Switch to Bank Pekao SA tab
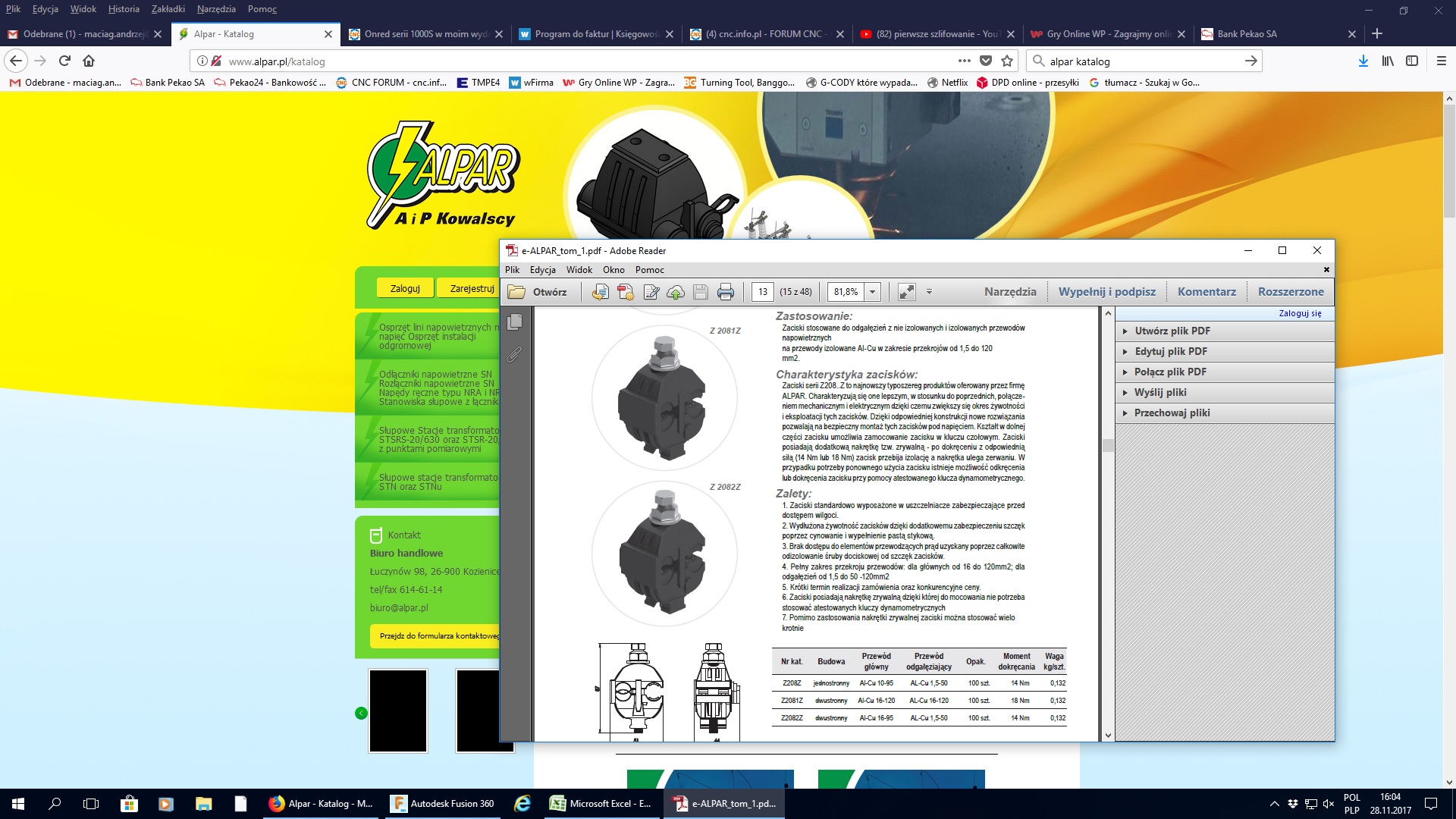Screen dimensions: 1456x819 1278,33
